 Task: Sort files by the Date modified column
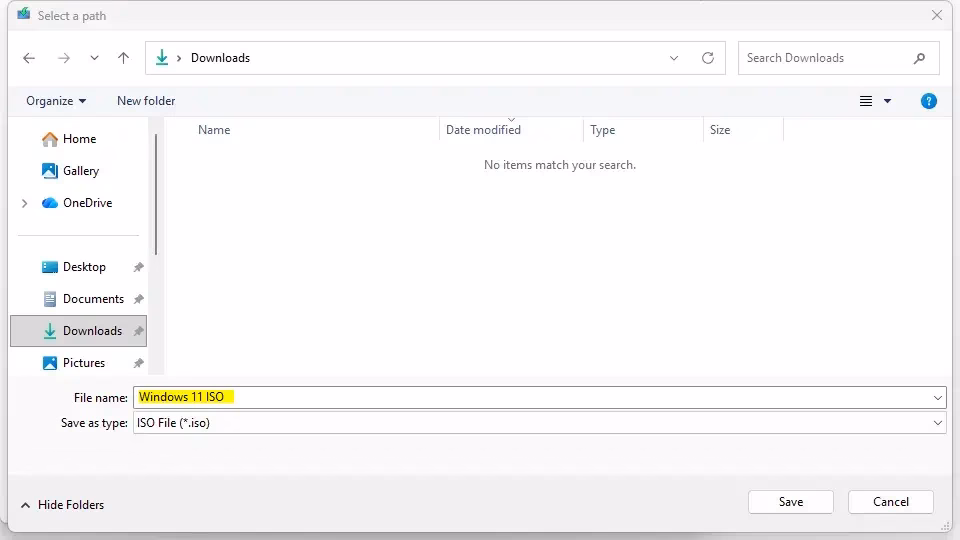click(483, 130)
